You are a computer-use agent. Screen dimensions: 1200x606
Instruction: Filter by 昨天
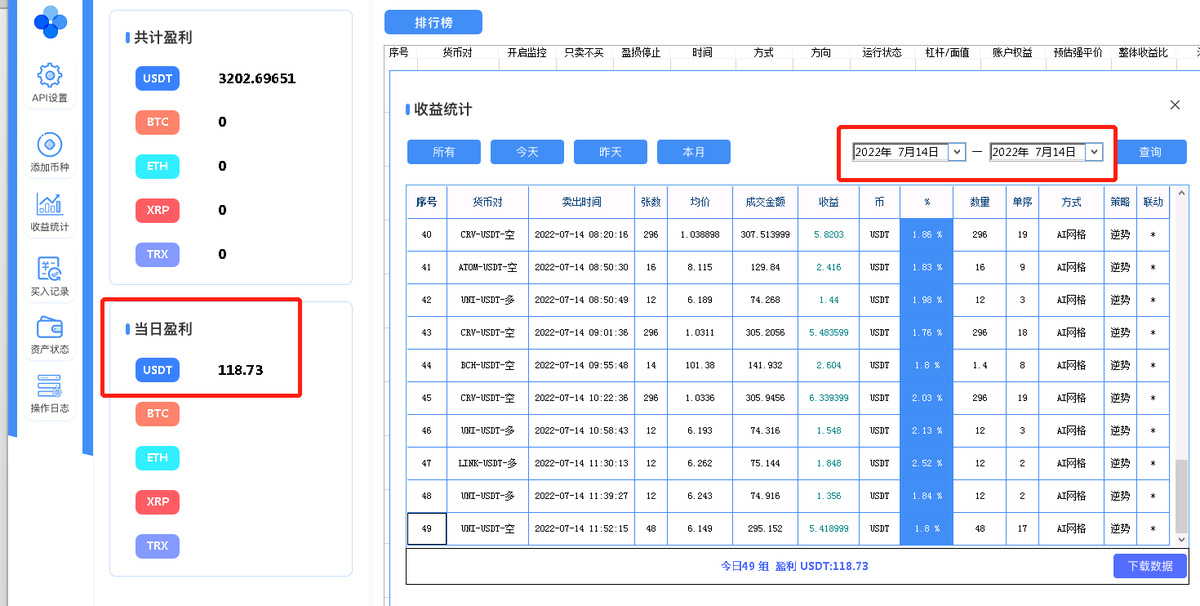point(610,152)
